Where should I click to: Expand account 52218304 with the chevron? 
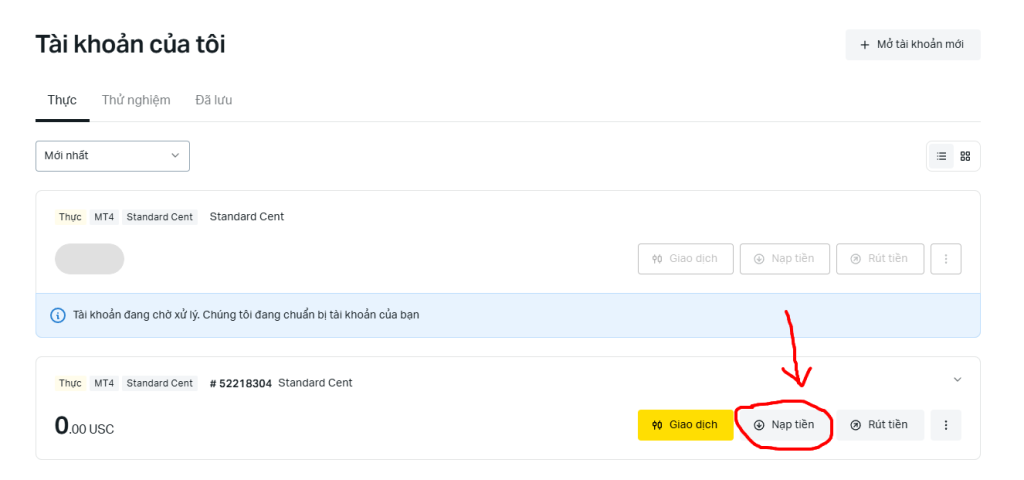point(957,380)
